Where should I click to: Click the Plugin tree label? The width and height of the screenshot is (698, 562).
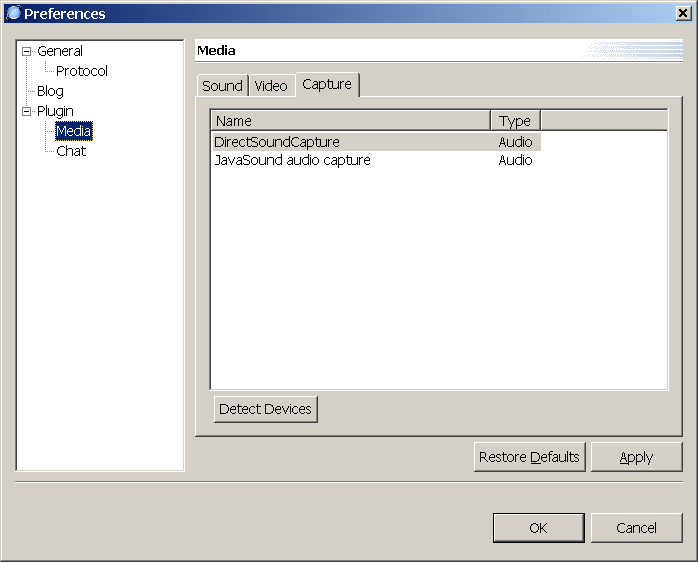coord(55,111)
